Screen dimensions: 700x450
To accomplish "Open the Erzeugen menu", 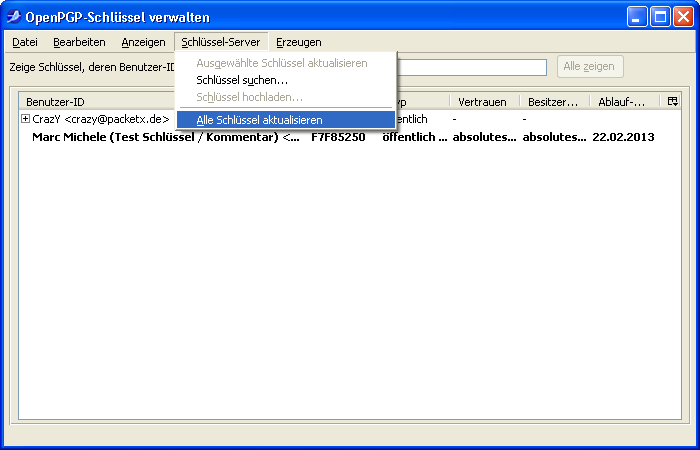I will (x=299, y=42).
